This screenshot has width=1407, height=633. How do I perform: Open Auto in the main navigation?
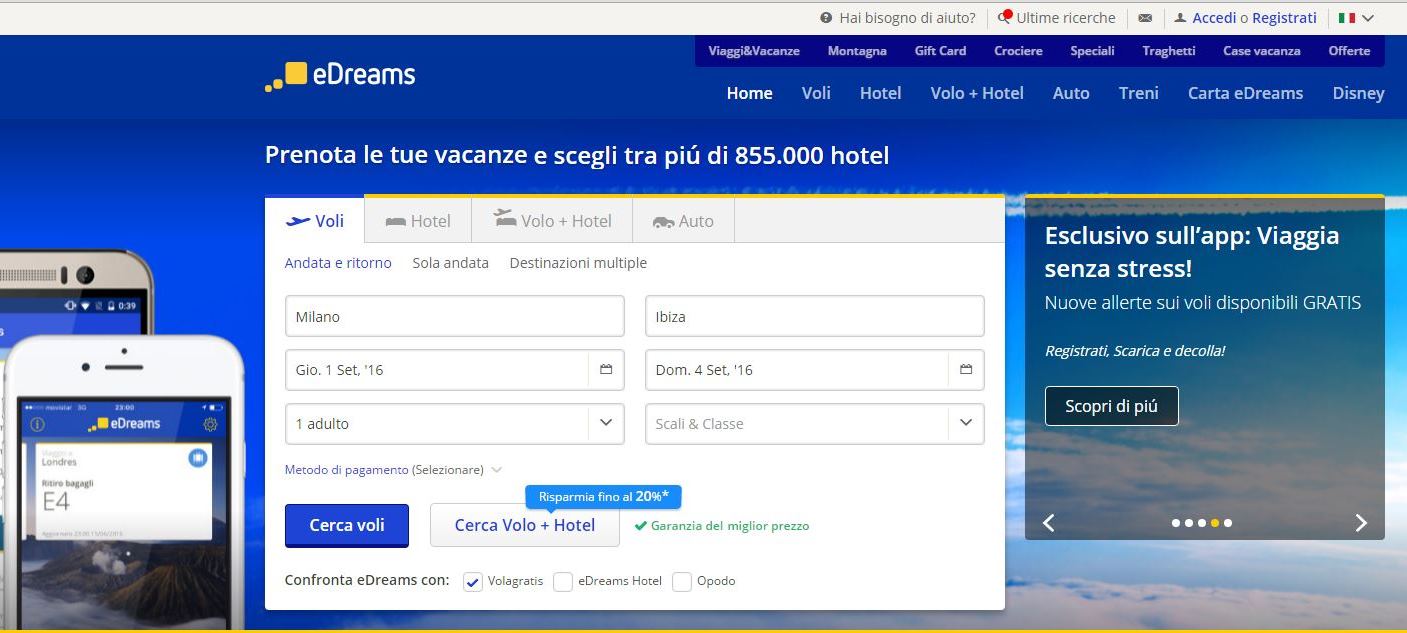[1071, 93]
